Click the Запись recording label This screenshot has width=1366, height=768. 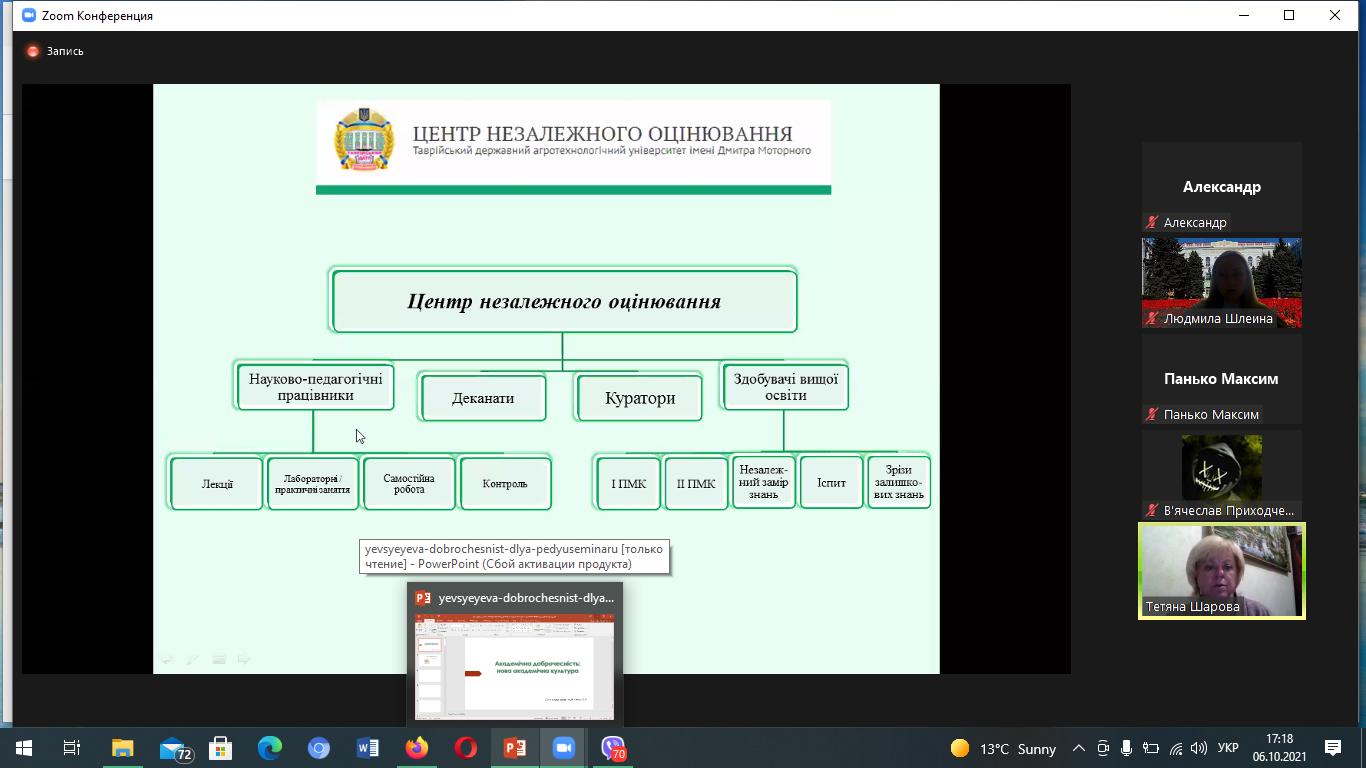[65, 51]
